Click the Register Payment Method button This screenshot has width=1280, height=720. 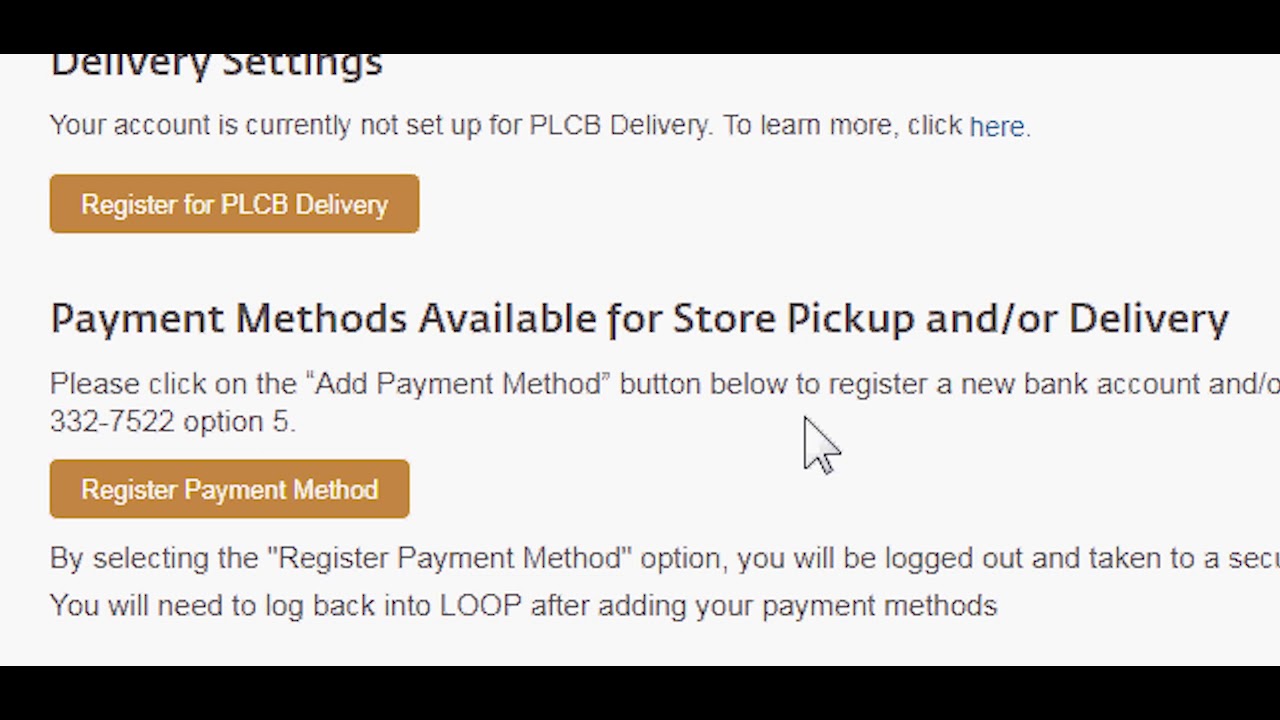229,490
